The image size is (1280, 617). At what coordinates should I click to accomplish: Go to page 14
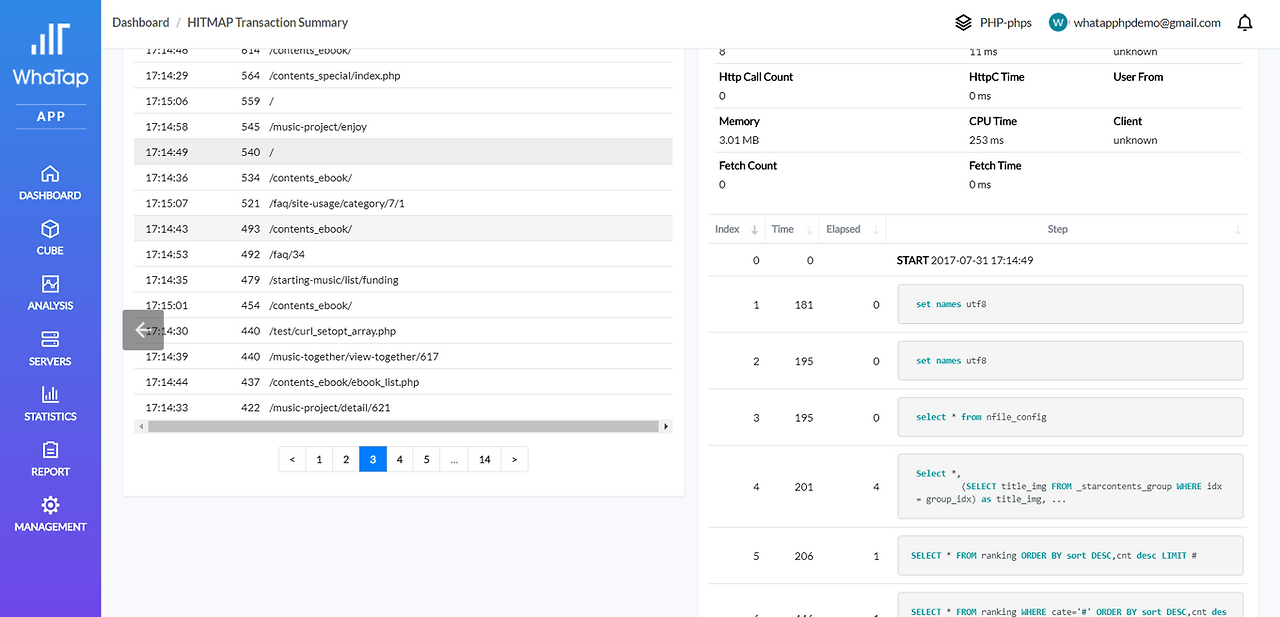pos(485,459)
